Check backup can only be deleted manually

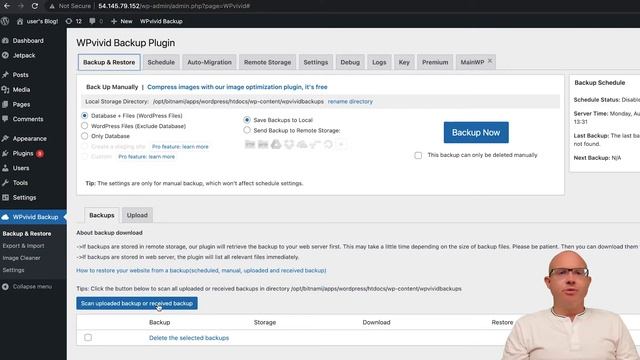[x=418, y=156]
